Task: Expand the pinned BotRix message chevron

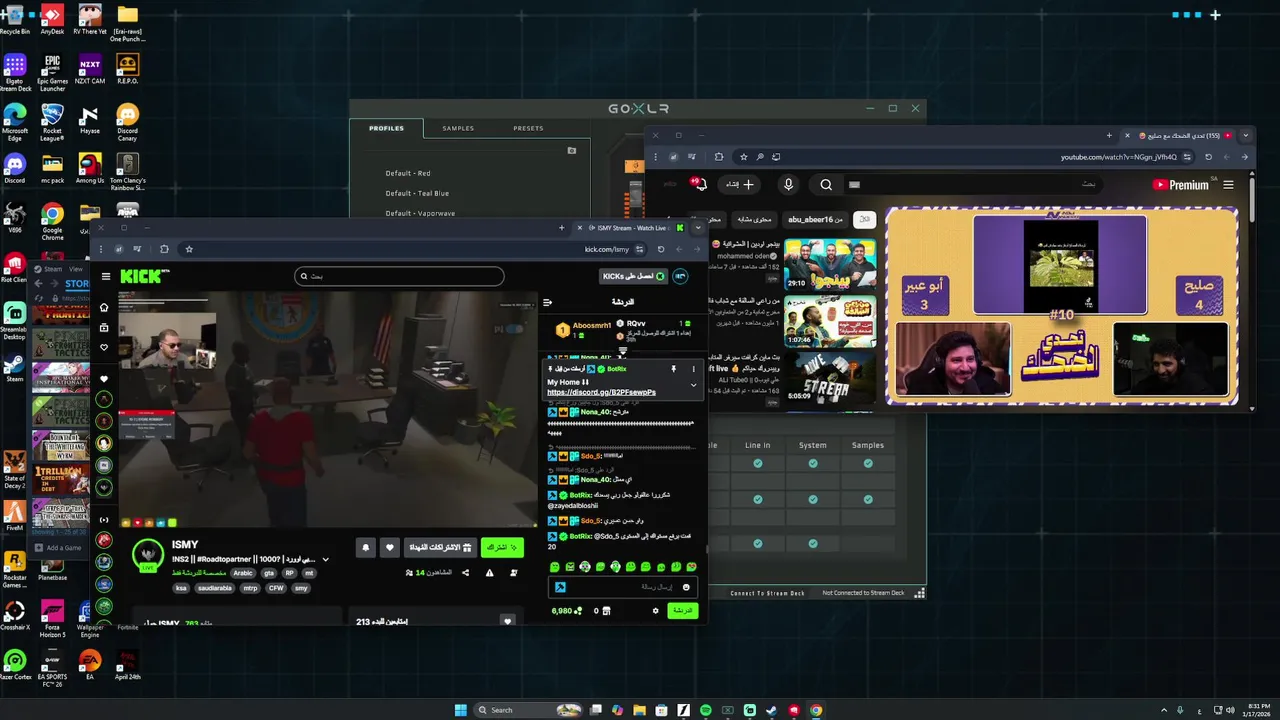Action: pyautogui.click(x=693, y=385)
